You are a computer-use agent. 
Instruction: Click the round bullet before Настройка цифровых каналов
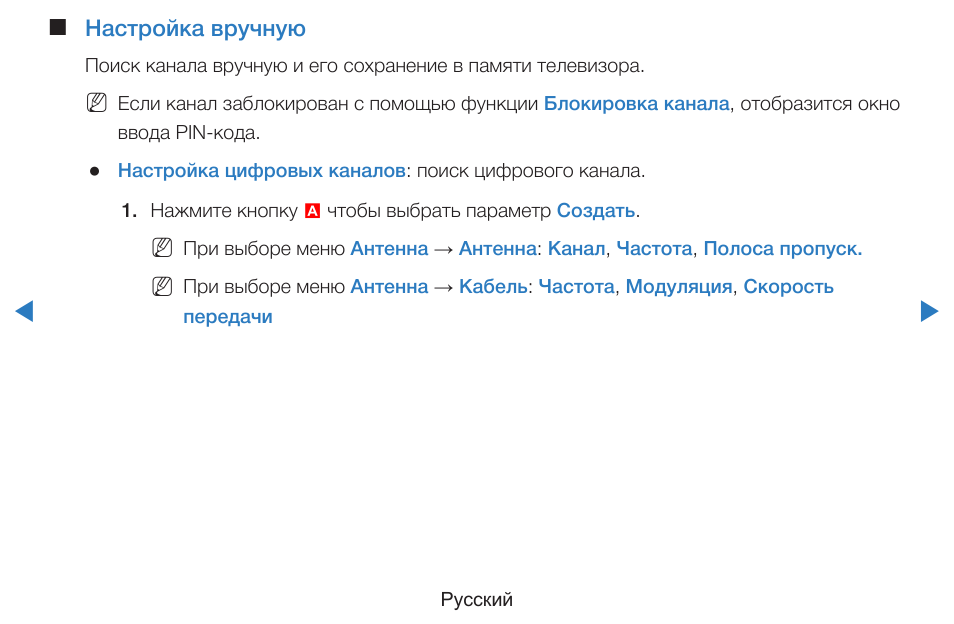pyautogui.click(x=94, y=172)
